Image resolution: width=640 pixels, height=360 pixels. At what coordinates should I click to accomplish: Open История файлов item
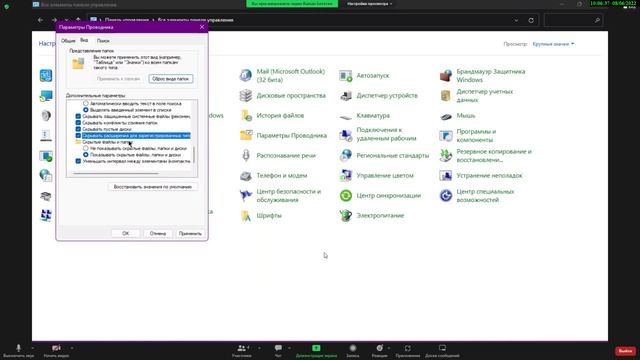coord(272,116)
